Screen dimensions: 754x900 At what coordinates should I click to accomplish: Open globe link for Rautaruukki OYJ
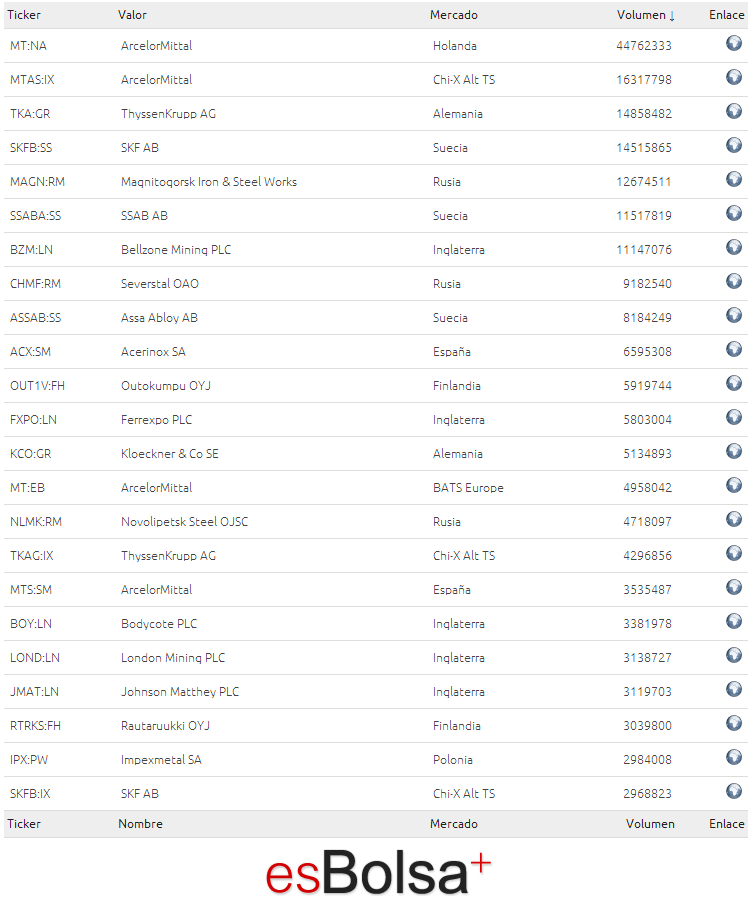point(734,723)
